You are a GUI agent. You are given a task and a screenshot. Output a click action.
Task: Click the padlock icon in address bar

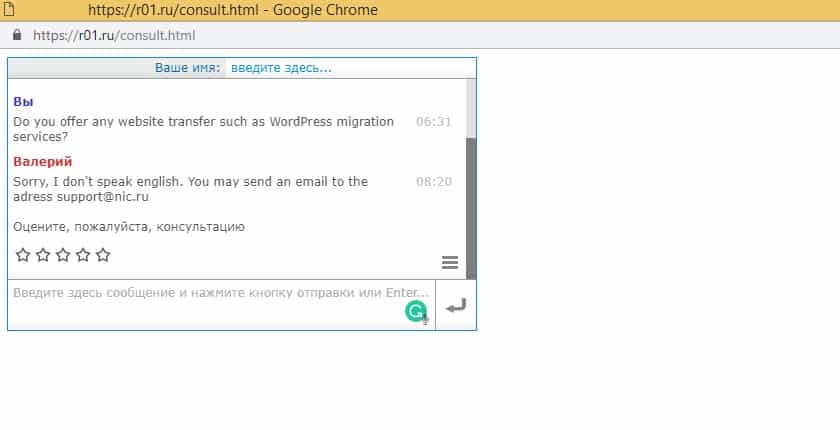(x=17, y=35)
